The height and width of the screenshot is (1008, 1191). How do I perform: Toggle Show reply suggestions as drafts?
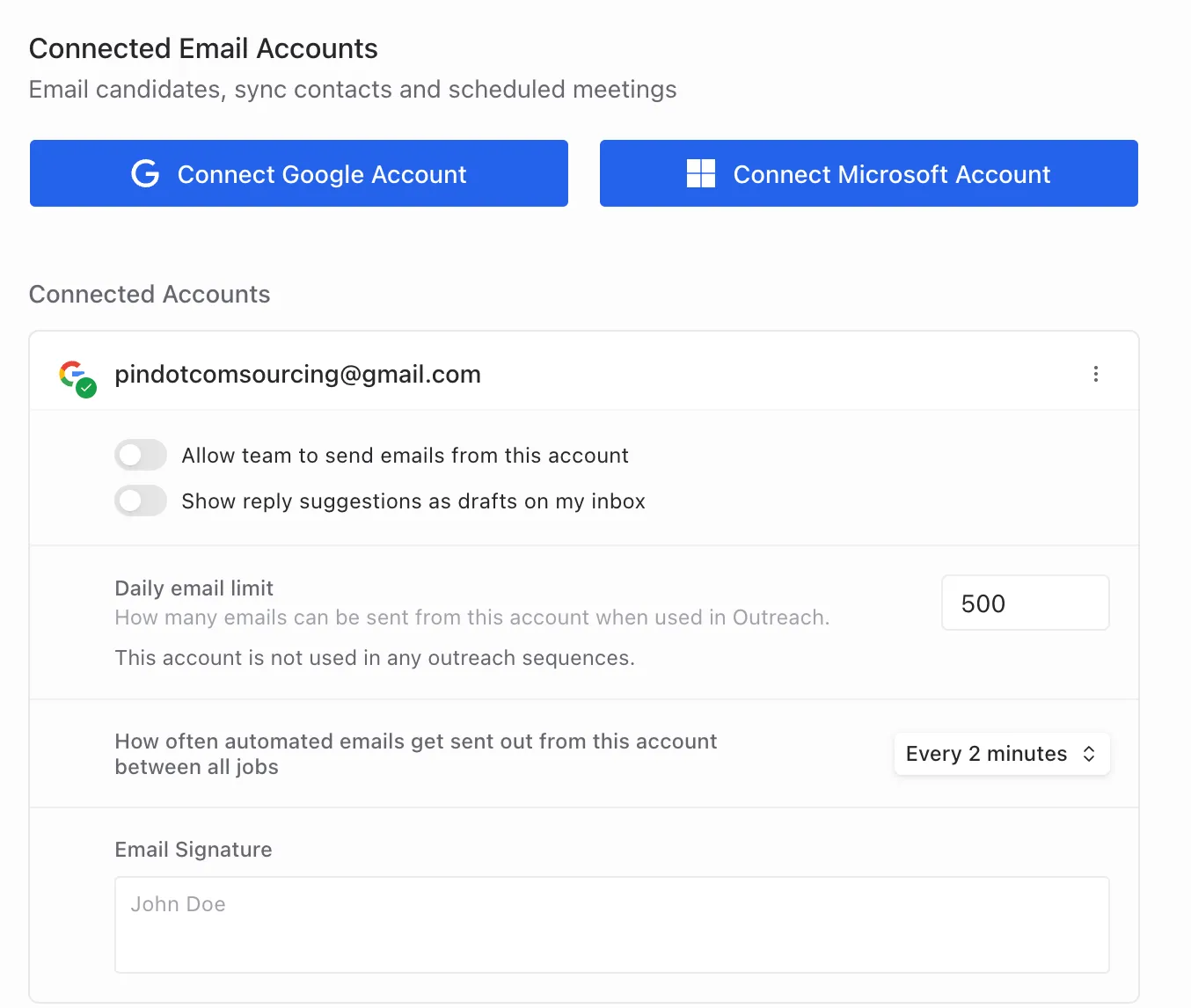(141, 500)
